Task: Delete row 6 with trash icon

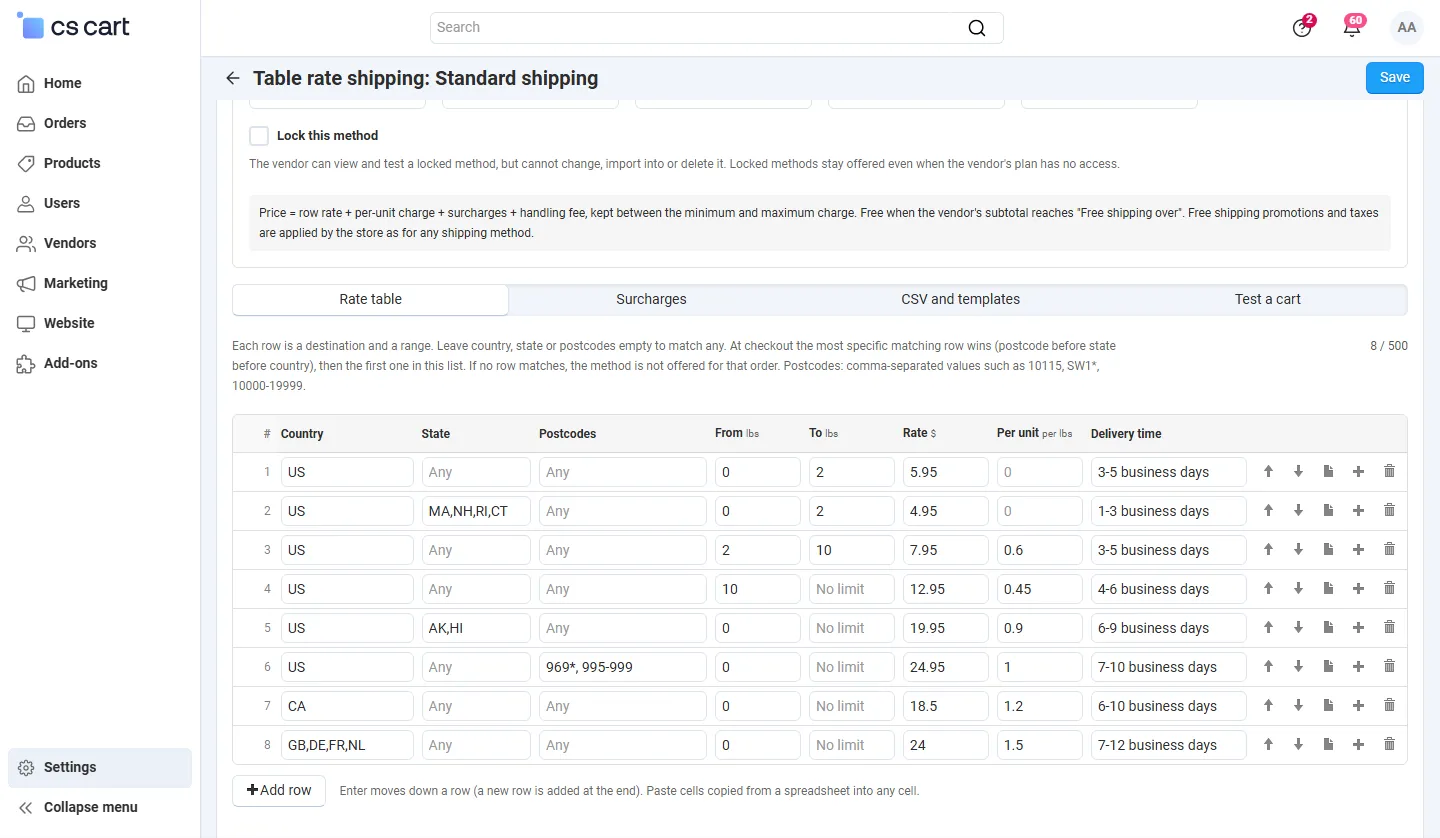Action: point(1389,667)
